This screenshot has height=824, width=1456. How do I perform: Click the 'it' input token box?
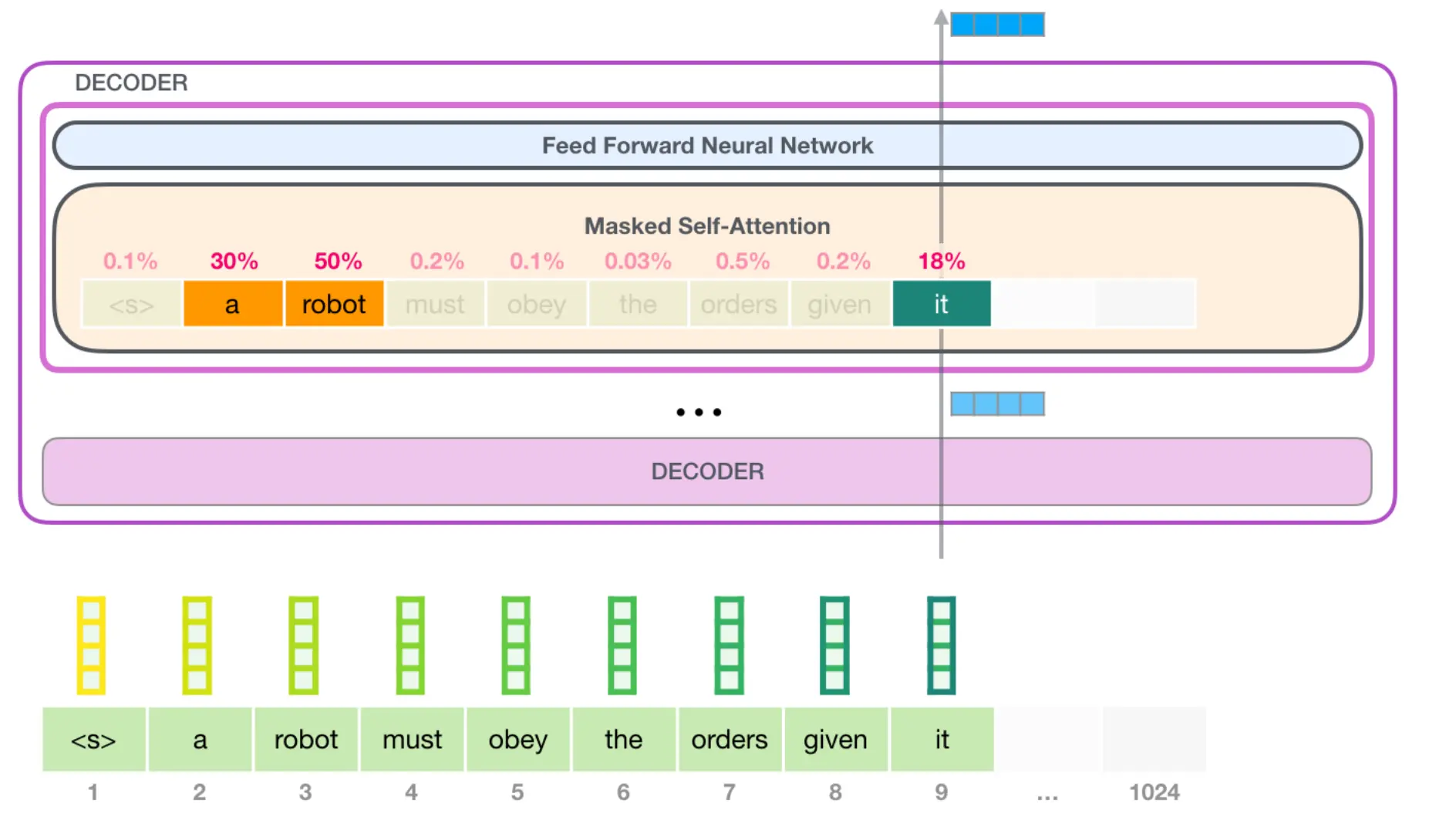[942, 739]
